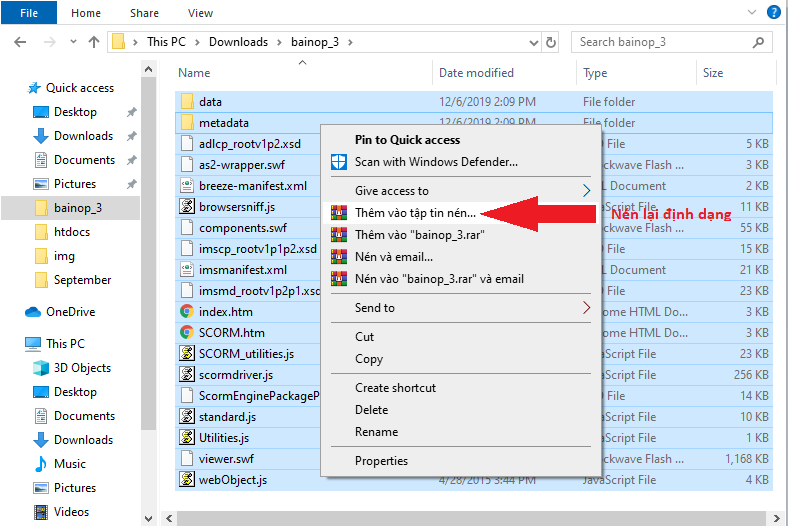The height and width of the screenshot is (526, 788).
Task: Select the breeze-manifest.xml file icon
Action: 187,185
